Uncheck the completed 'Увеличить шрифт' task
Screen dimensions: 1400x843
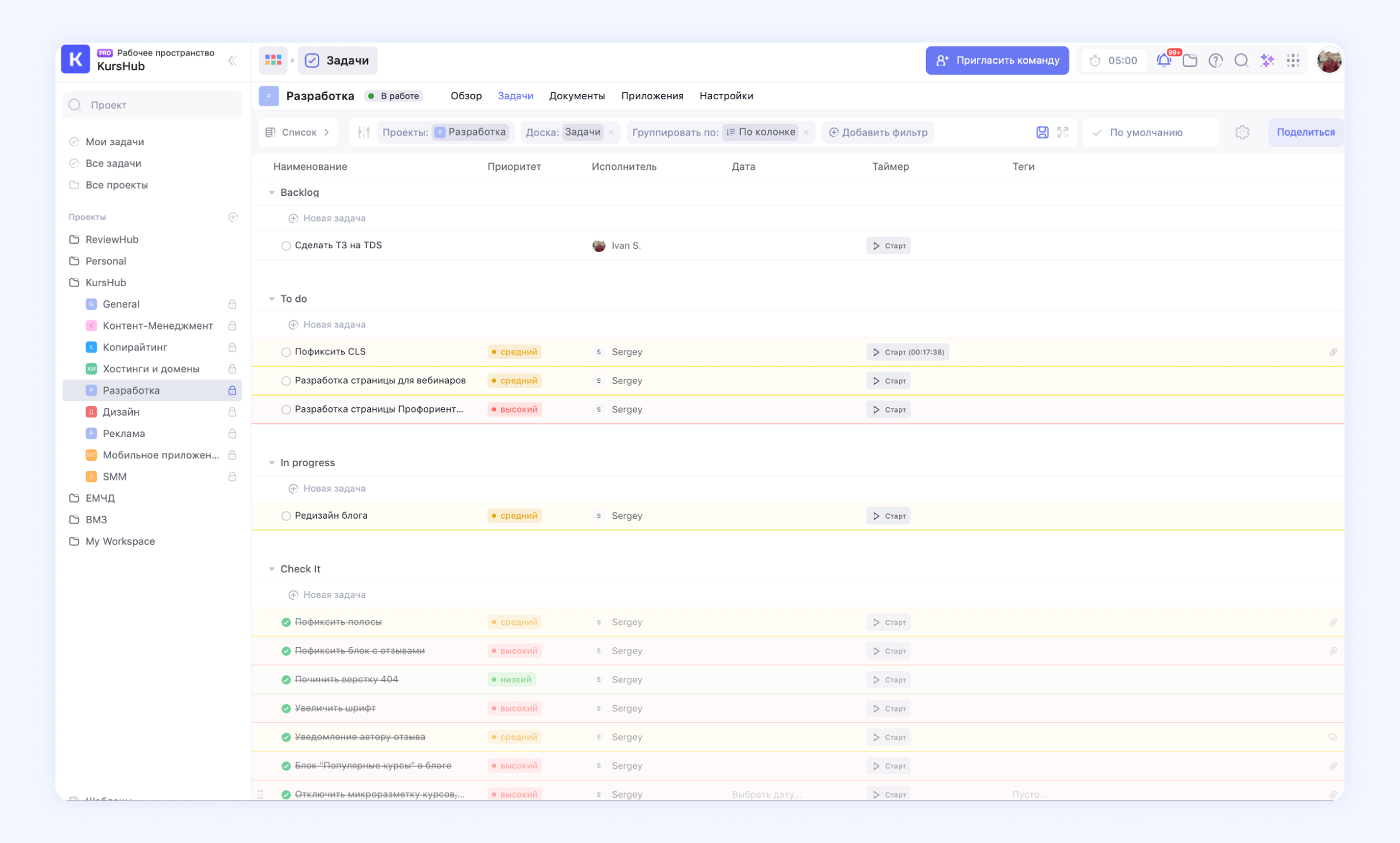[286, 708]
